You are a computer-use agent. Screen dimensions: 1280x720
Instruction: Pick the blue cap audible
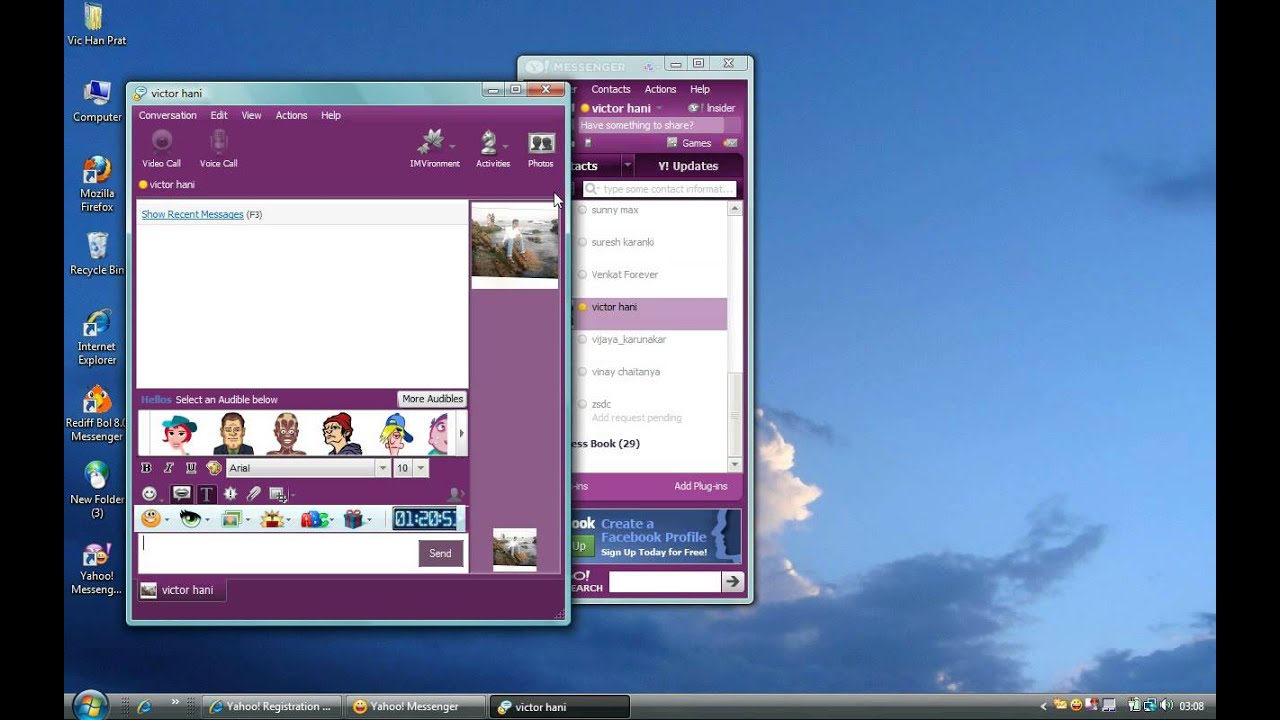(x=396, y=433)
